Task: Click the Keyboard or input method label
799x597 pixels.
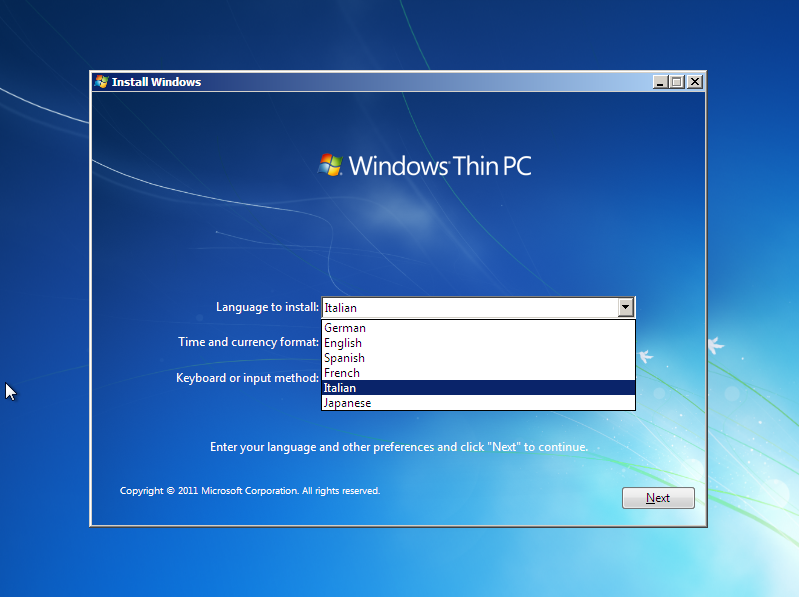Action: (x=247, y=378)
